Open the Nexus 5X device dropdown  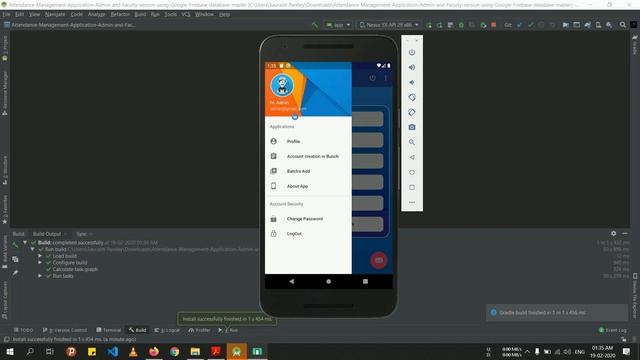pos(389,25)
